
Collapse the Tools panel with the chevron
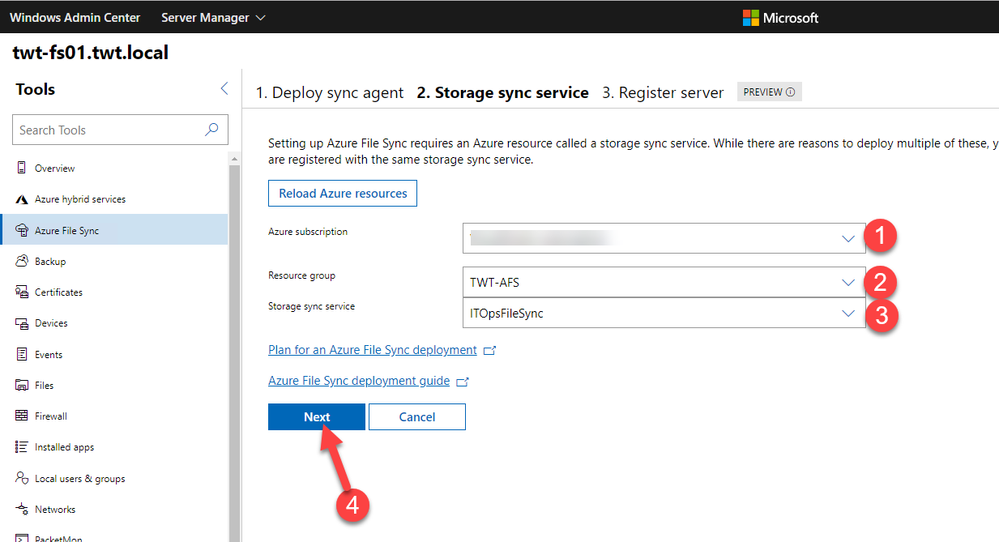(224, 89)
